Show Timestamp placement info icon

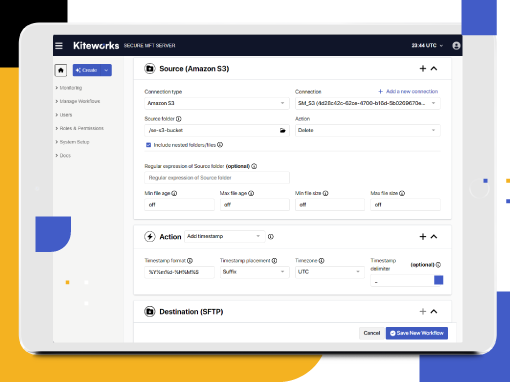pyautogui.click(x=274, y=261)
